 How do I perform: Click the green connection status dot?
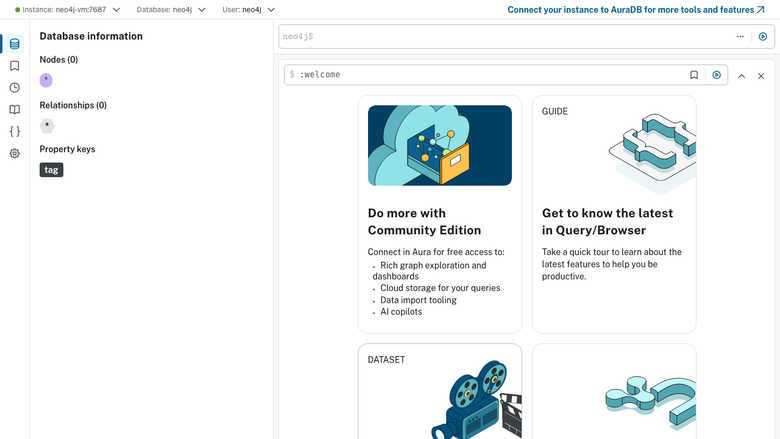[17, 9]
